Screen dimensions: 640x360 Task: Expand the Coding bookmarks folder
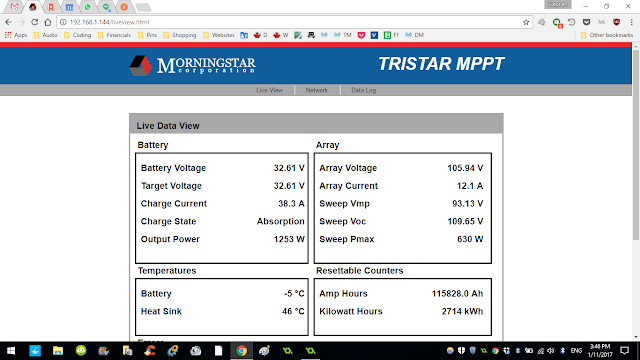pyautogui.click(x=77, y=35)
